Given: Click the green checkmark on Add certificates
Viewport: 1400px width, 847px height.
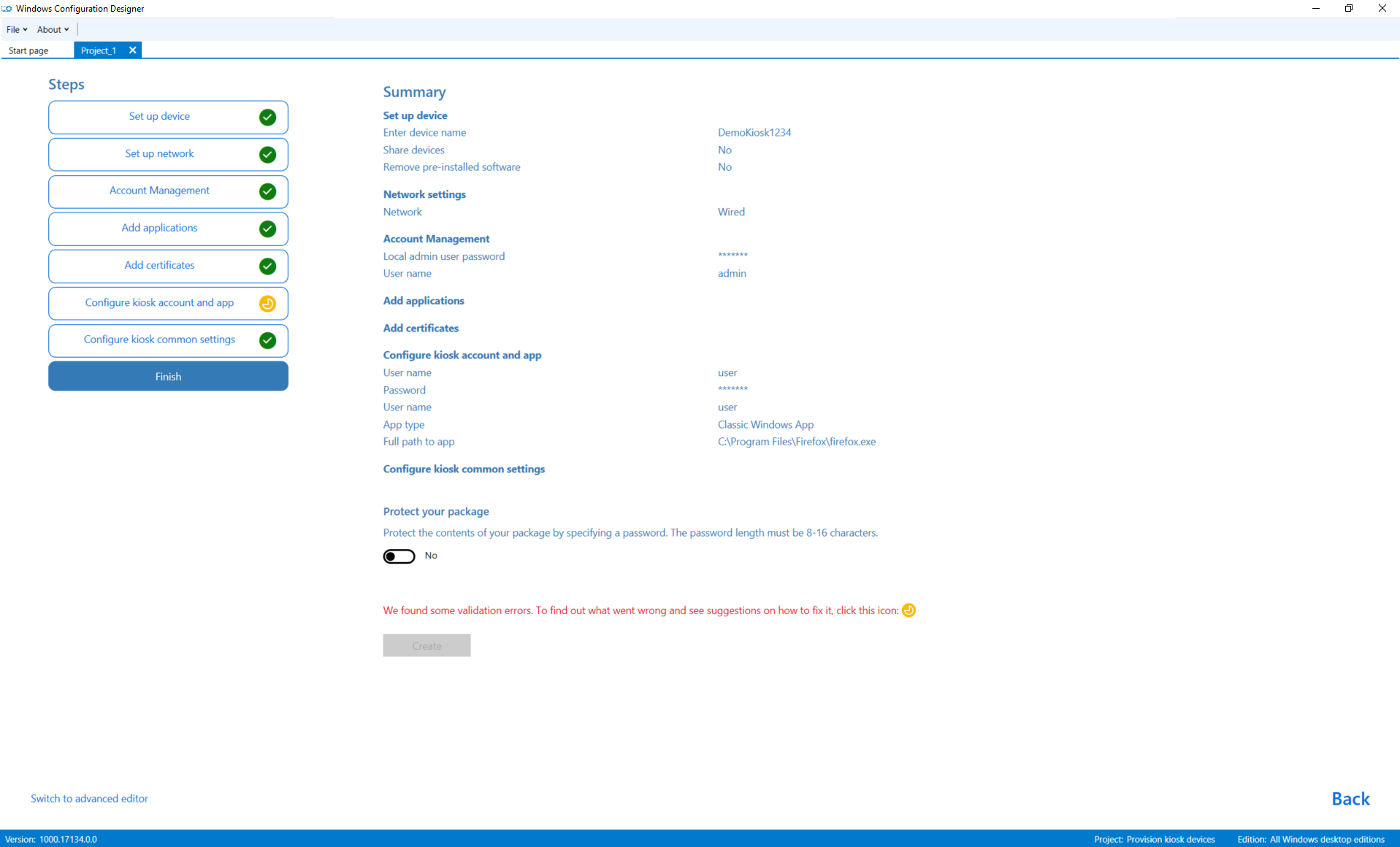Looking at the screenshot, I should click(x=268, y=266).
